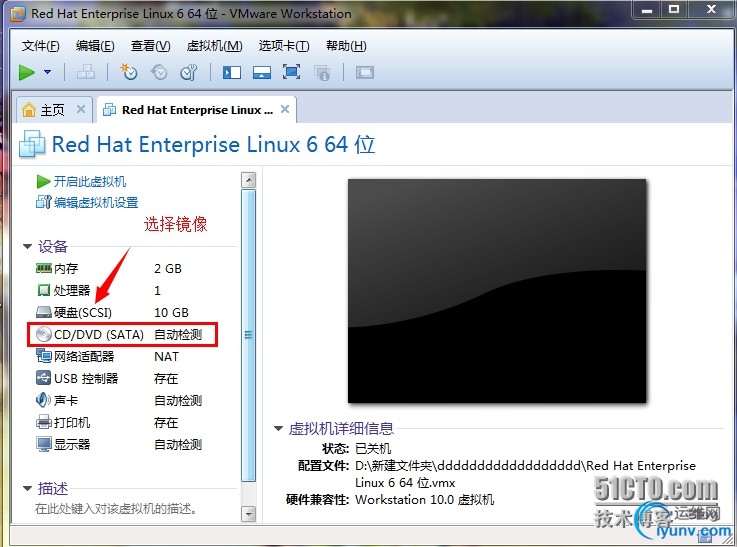
Task: Click the Unity mode toolbar icon
Action: tap(322, 73)
